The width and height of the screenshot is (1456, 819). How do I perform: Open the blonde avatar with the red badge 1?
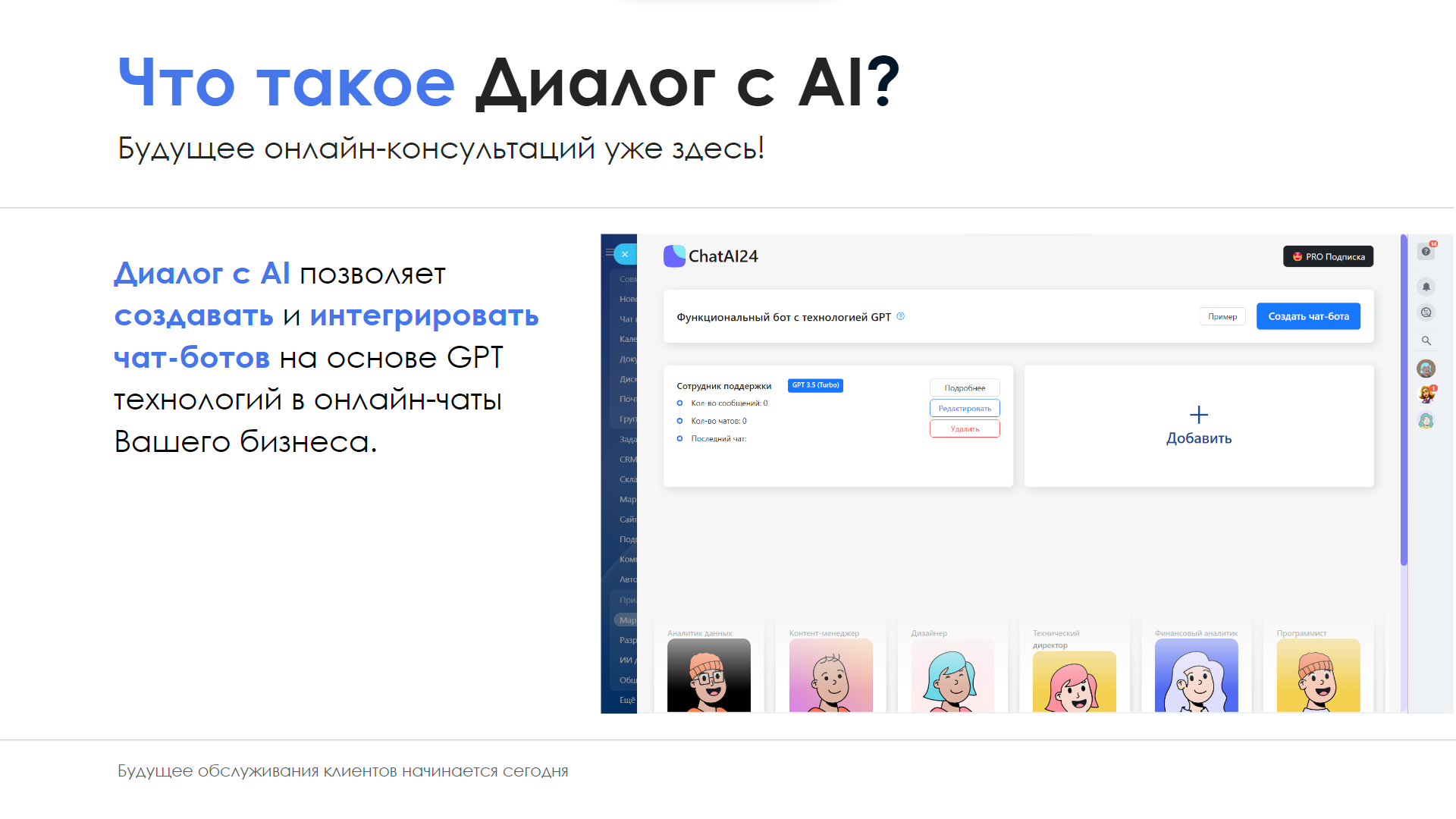tap(1426, 394)
